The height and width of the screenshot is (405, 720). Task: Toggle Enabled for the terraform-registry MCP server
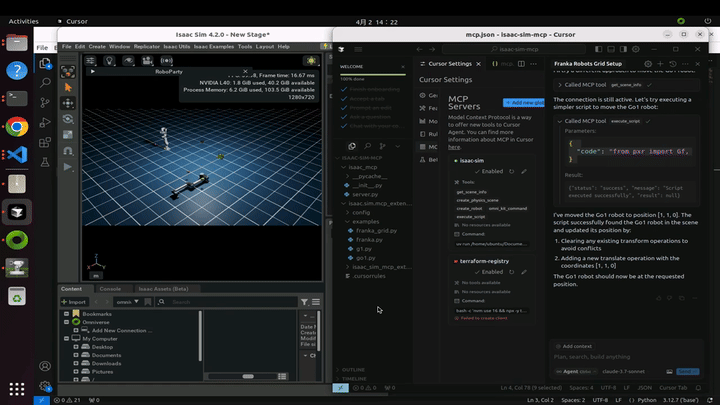pyautogui.click(x=489, y=272)
